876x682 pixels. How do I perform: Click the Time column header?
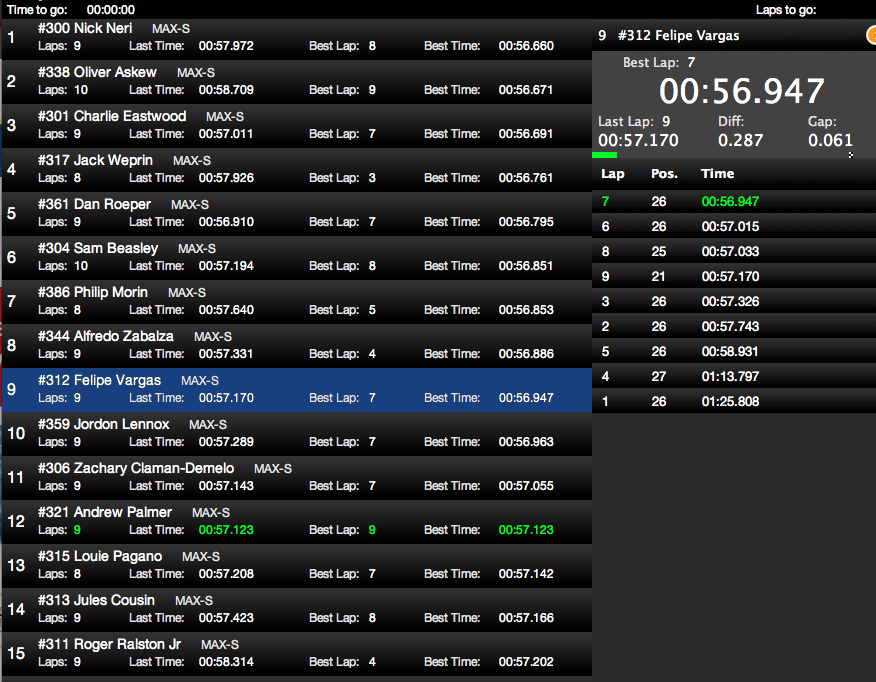(x=717, y=174)
